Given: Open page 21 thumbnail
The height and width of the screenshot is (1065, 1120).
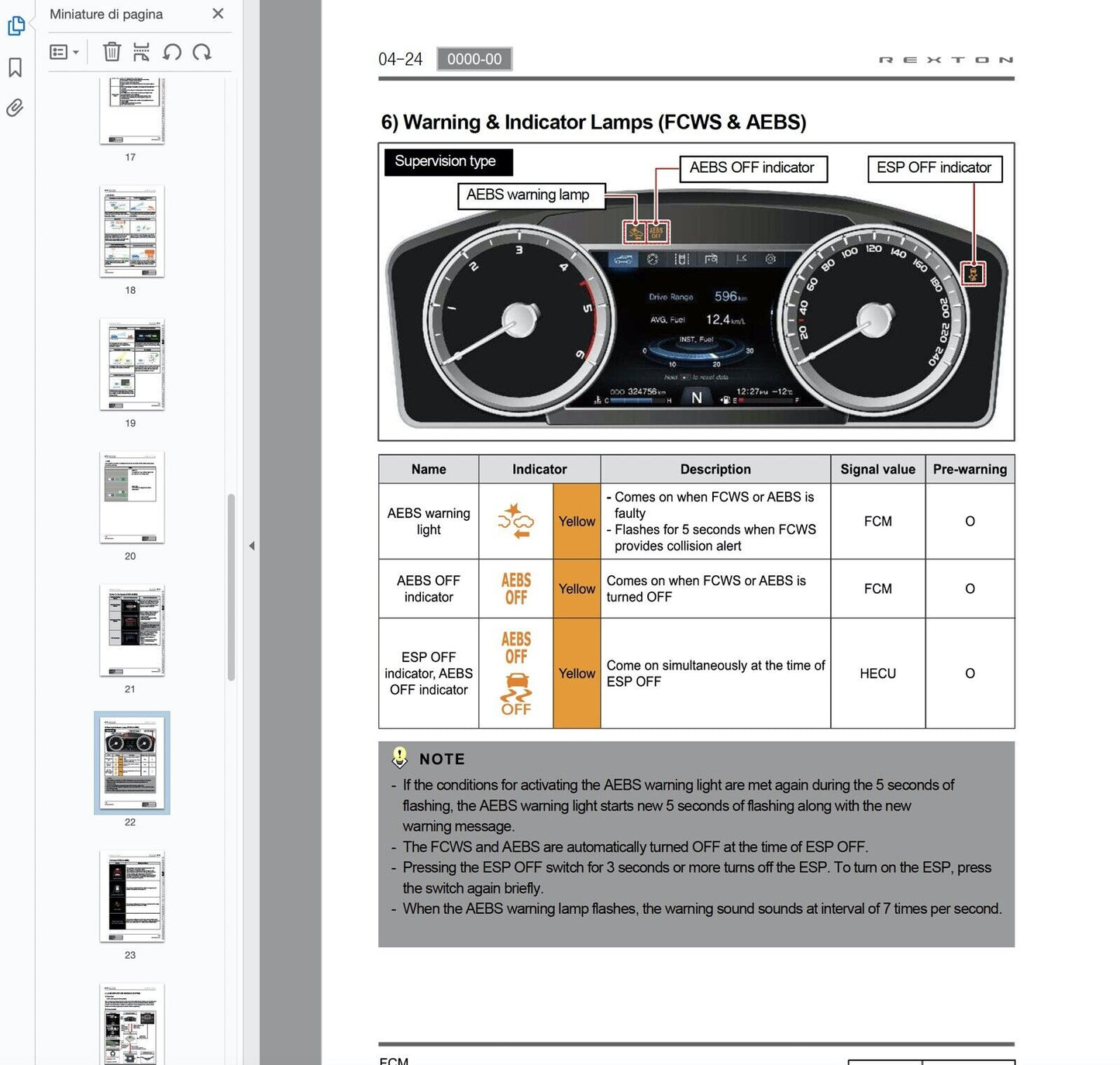Looking at the screenshot, I should 131,630.
